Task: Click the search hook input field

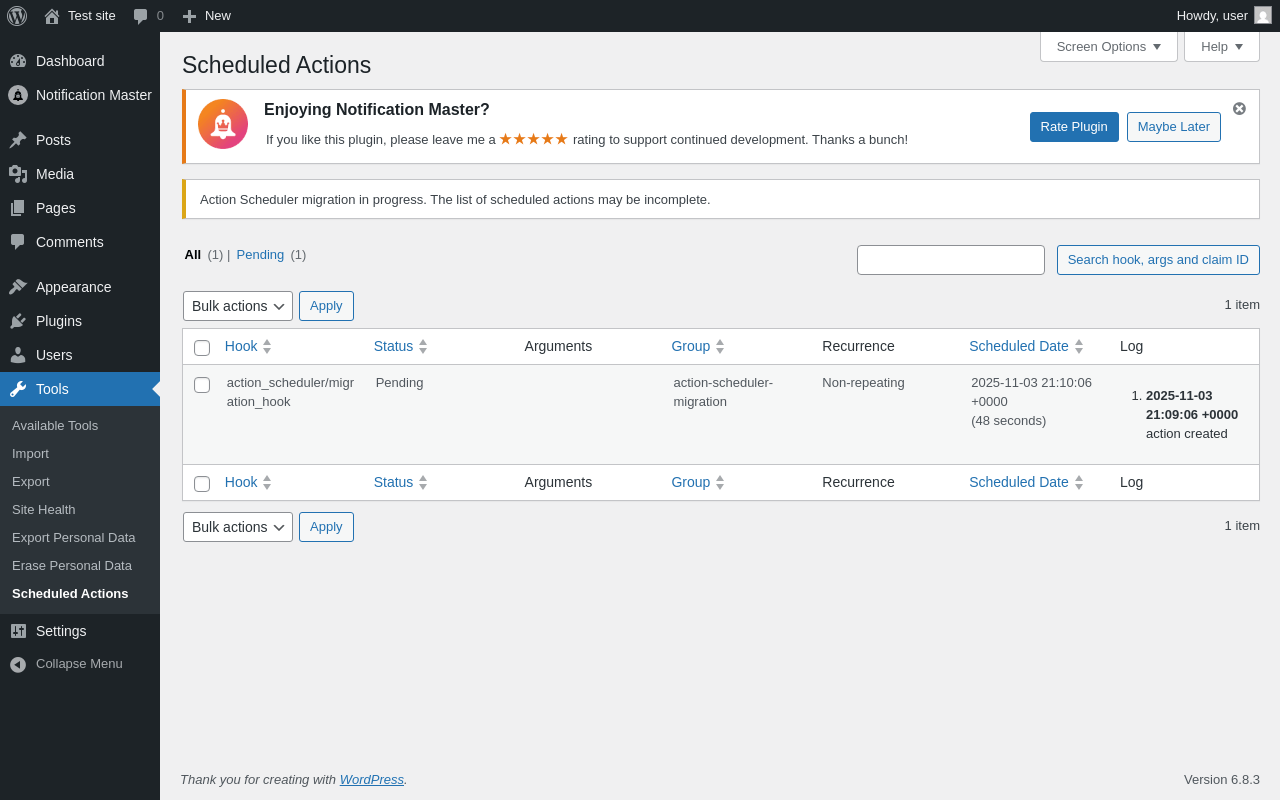Action: coord(950,260)
